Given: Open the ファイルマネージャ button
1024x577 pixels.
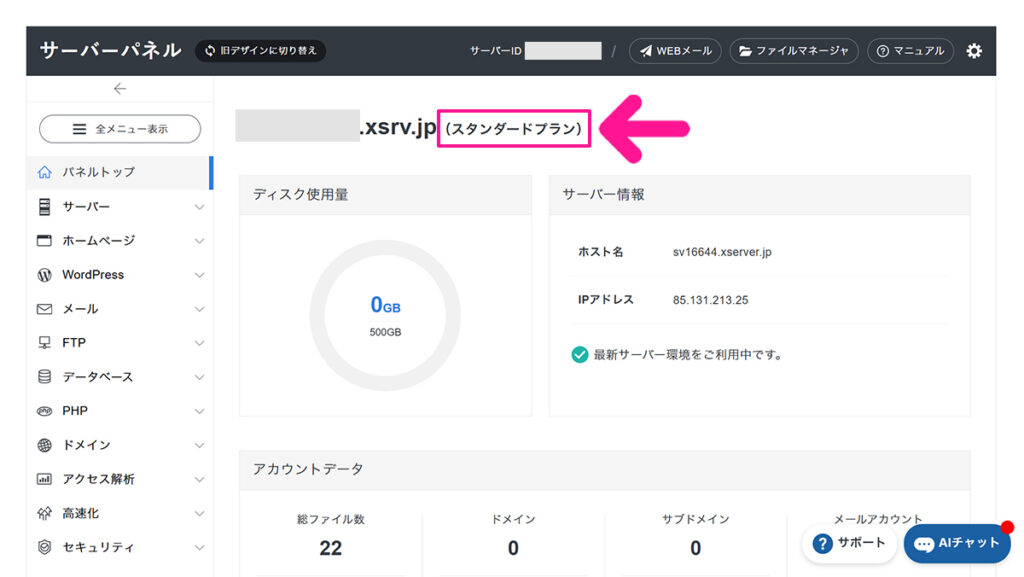Looking at the screenshot, I should (794, 51).
